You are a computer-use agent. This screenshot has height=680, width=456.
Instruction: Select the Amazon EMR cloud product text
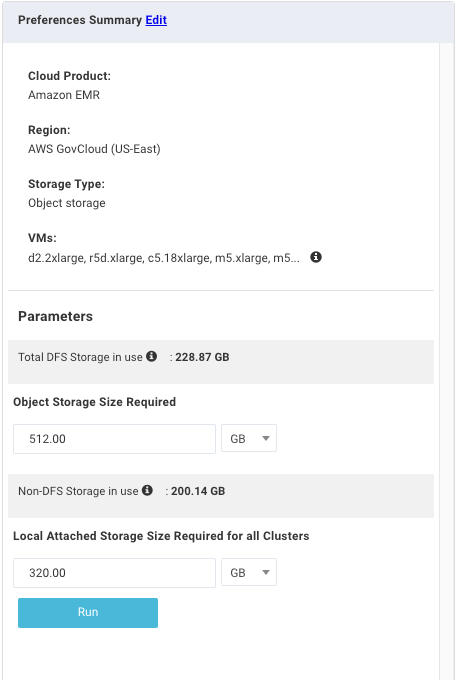point(64,95)
